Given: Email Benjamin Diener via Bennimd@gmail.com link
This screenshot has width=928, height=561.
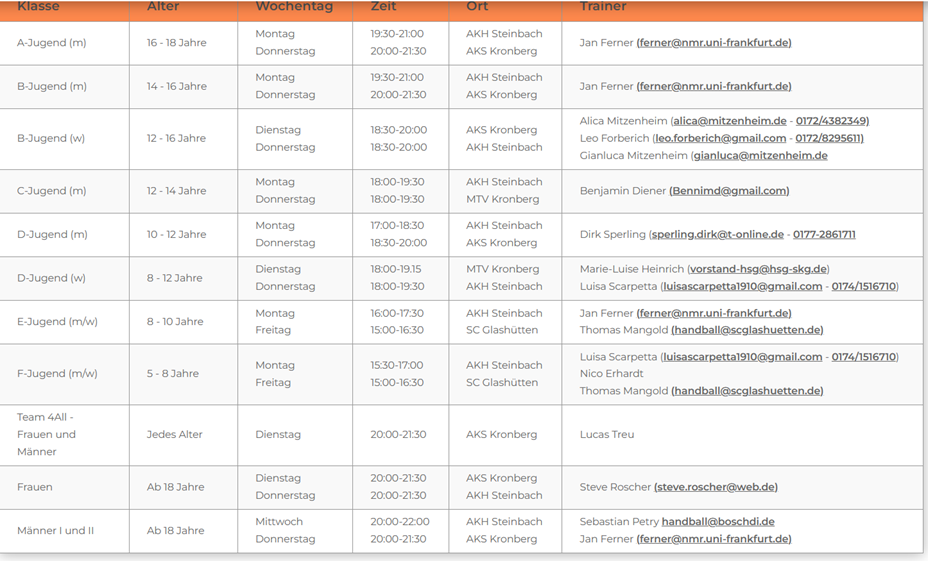Looking at the screenshot, I should pyautogui.click(x=728, y=191).
